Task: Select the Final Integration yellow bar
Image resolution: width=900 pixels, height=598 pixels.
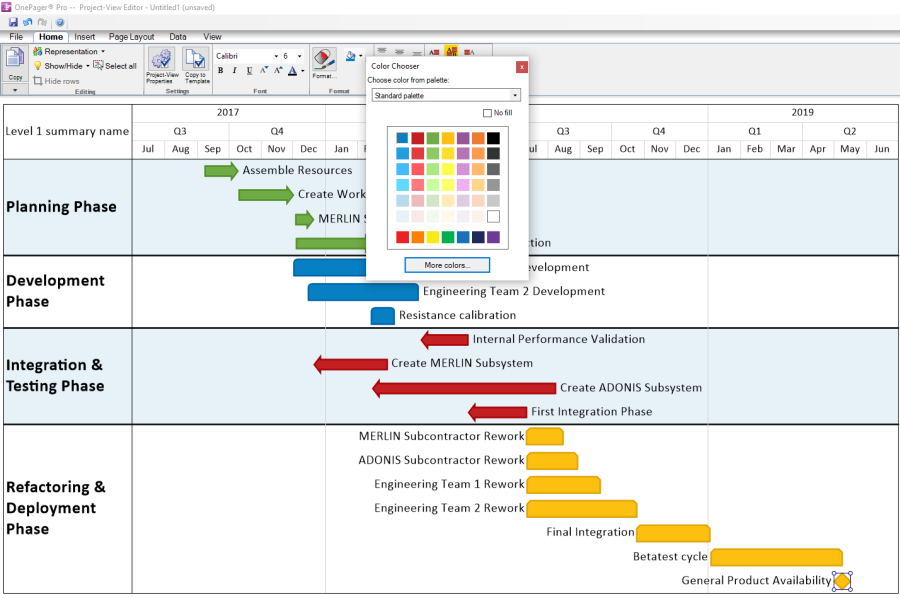Action: coord(673,533)
